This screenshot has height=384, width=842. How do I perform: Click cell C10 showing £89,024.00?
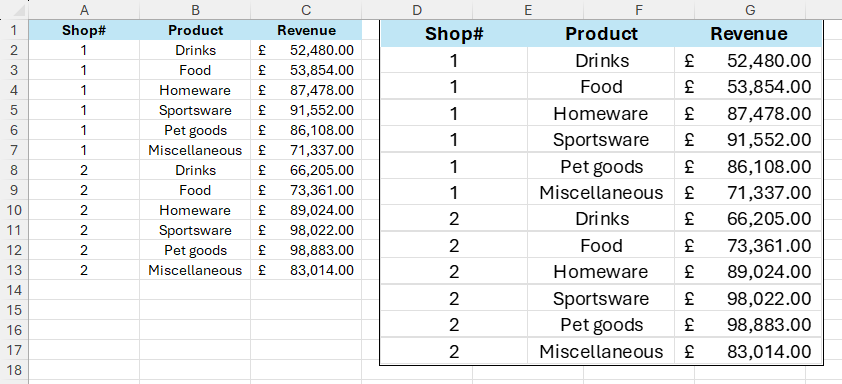306,210
